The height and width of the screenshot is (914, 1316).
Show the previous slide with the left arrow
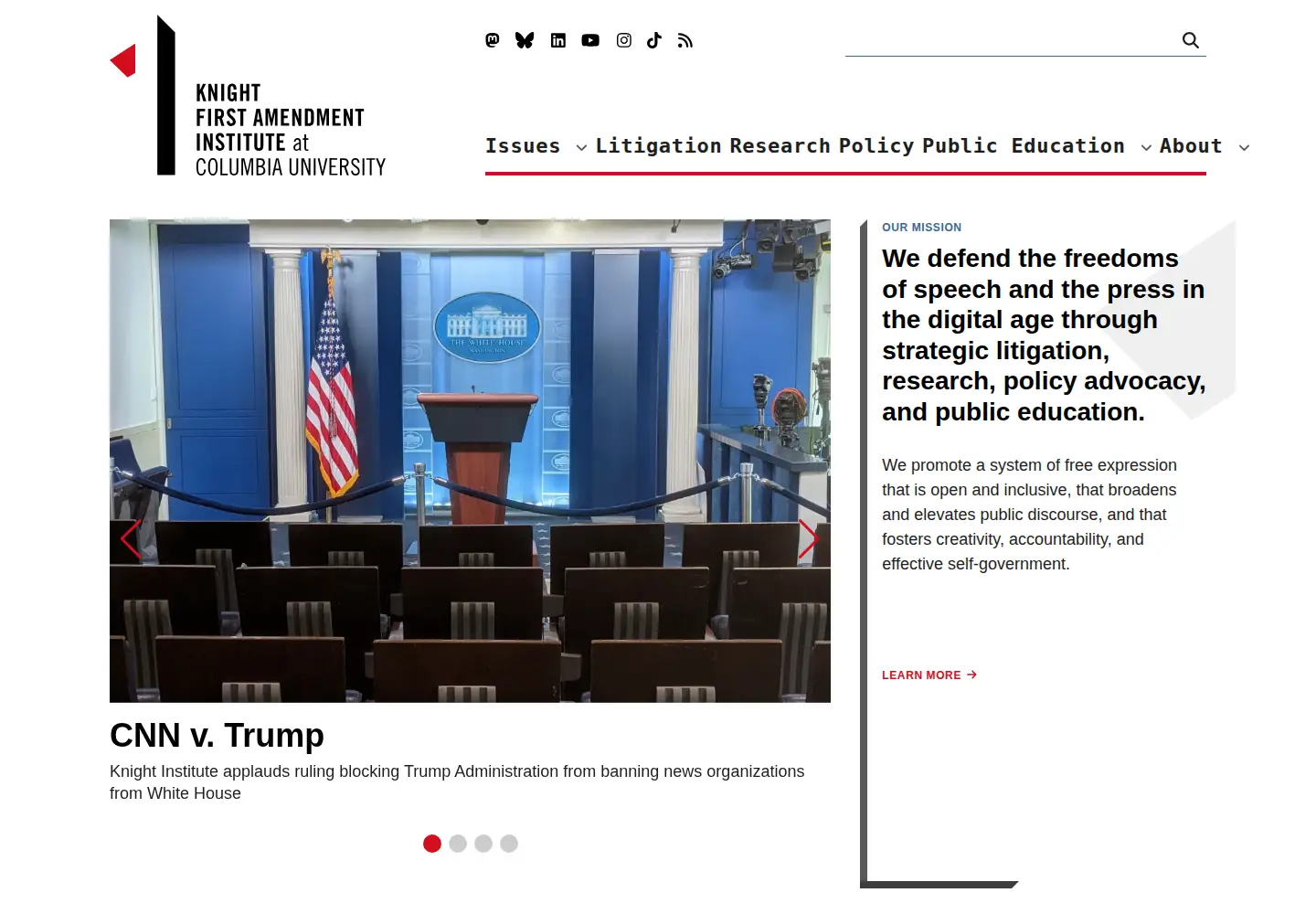tap(132, 539)
